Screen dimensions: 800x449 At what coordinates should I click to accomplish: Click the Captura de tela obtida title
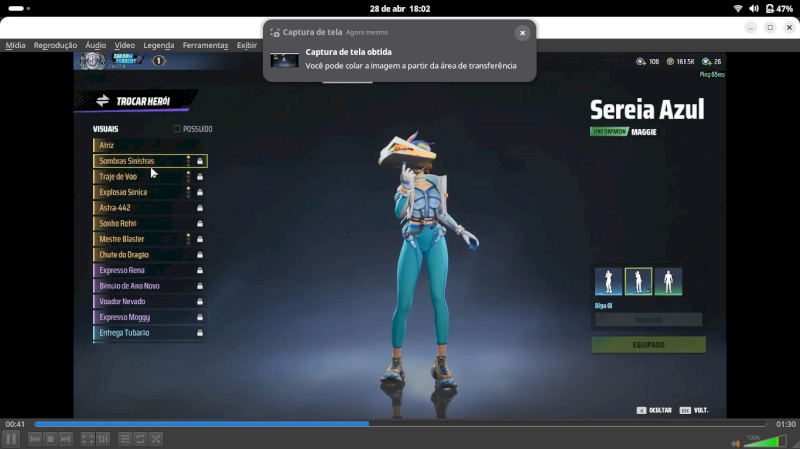coord(348,52)
